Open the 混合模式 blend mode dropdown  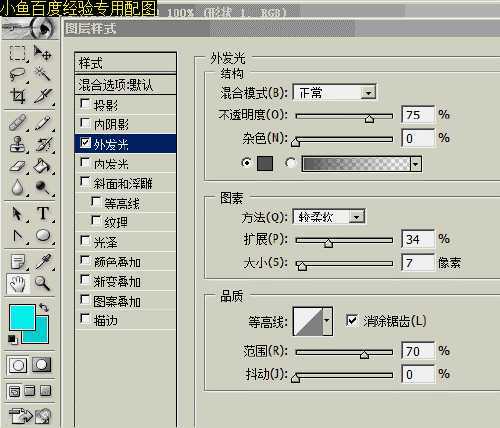368,93
